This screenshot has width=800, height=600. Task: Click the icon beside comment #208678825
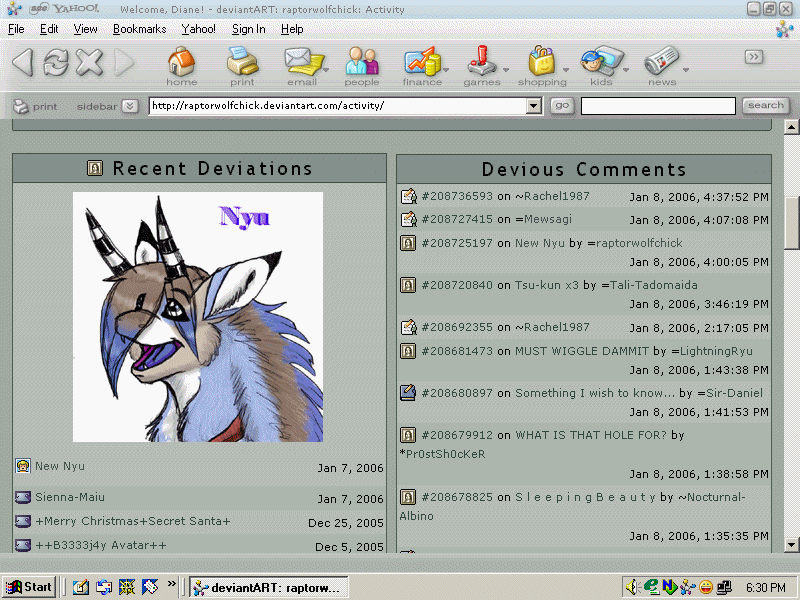coord(408,496)
